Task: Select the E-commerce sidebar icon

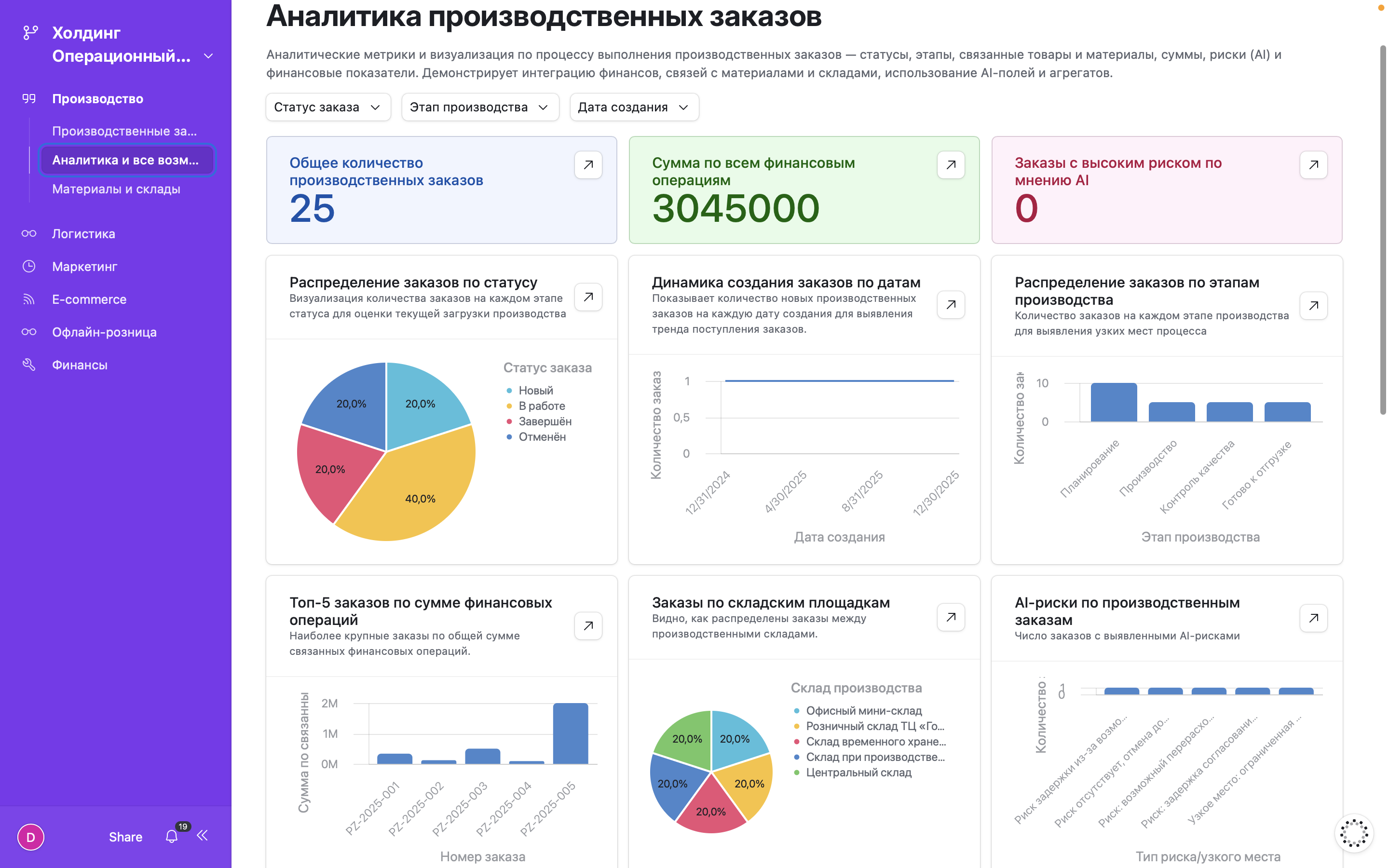Action: point(29,298)
